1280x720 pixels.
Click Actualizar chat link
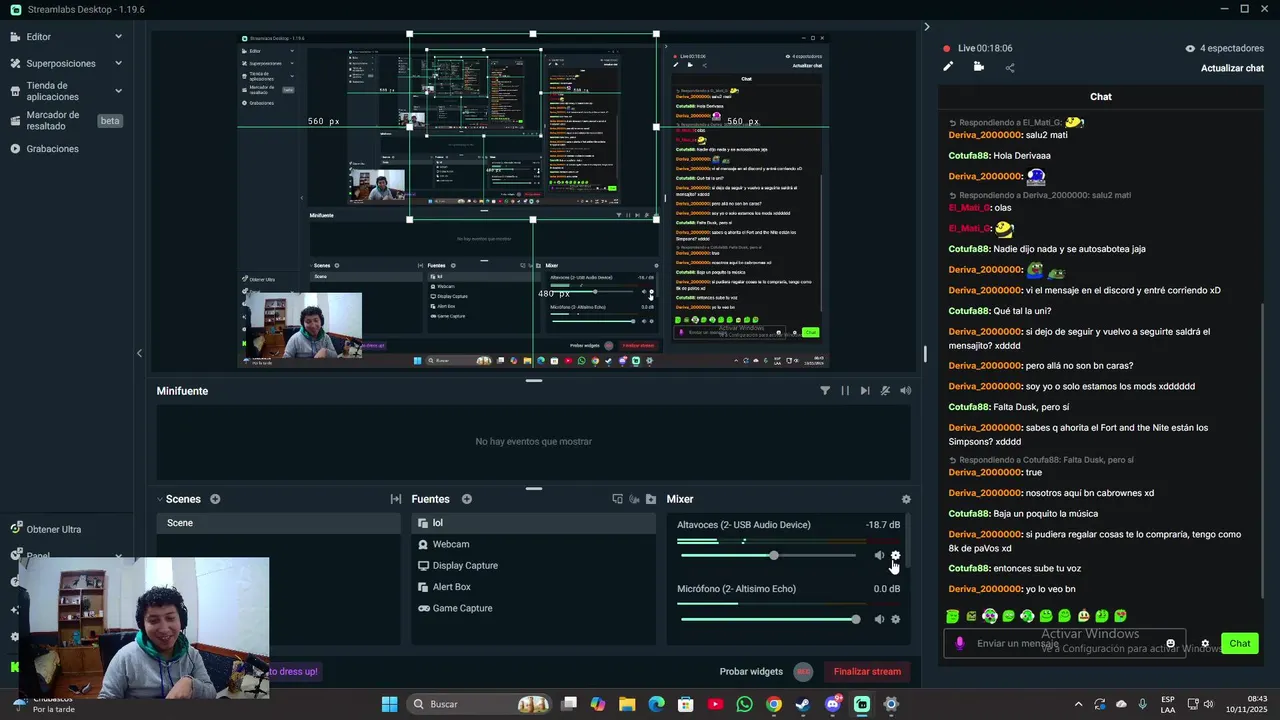pyautogui.click(x=1232, y=68)
